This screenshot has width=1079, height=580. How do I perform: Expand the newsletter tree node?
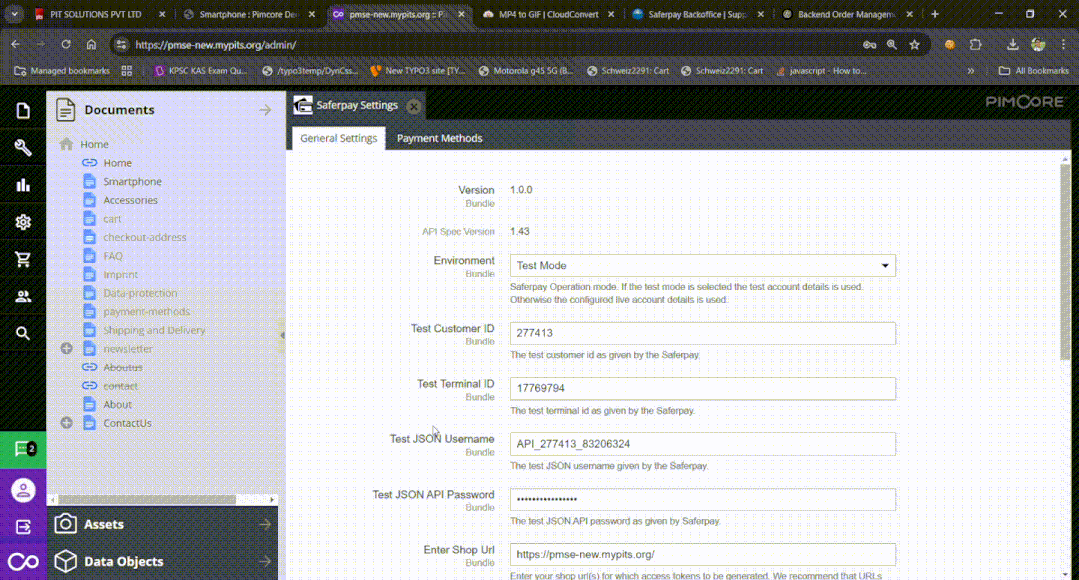pos(67,349)
